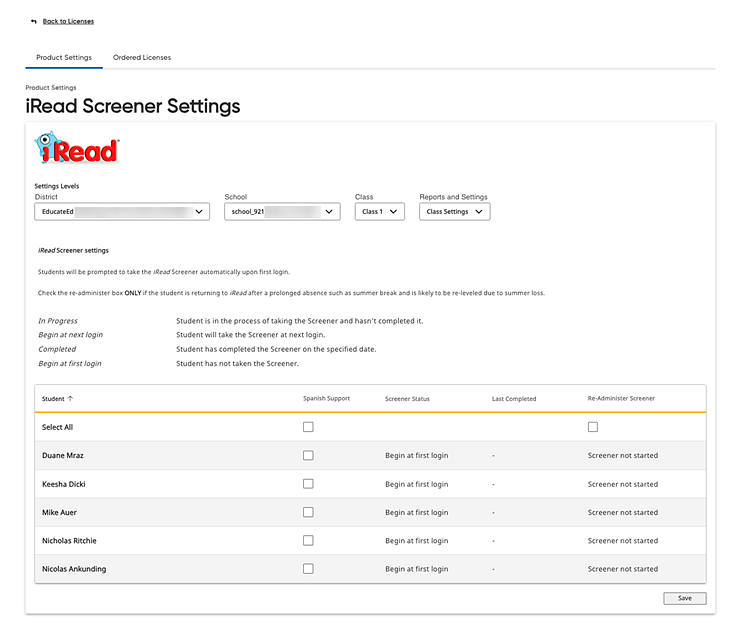The height and width of the screenshot is (634, 742).
Task: Sort by the Student column arrow
Action: click(x=71, y=398)
